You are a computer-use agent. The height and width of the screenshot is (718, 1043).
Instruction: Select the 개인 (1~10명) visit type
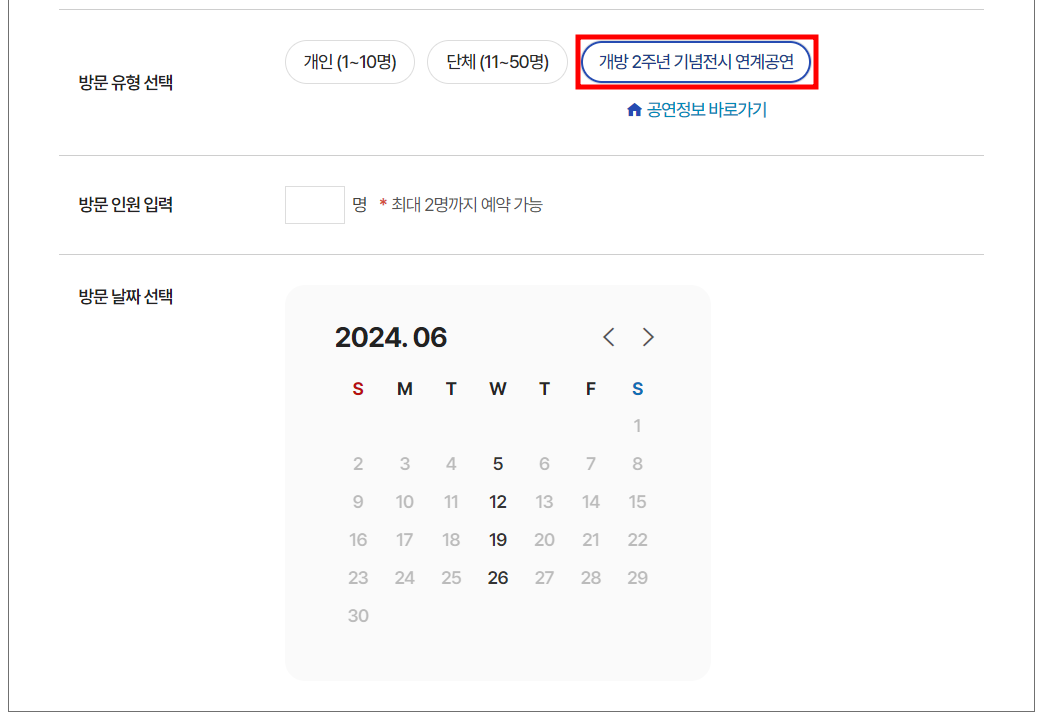point(349,61)
